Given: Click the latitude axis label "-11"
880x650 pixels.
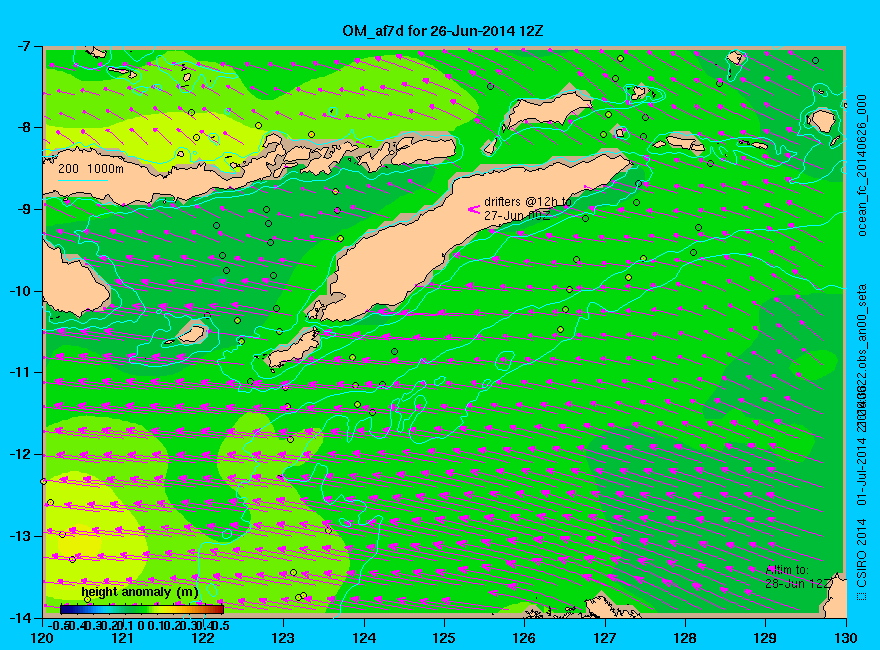Looking at the screenshot, I should click(x=19, y=373).
